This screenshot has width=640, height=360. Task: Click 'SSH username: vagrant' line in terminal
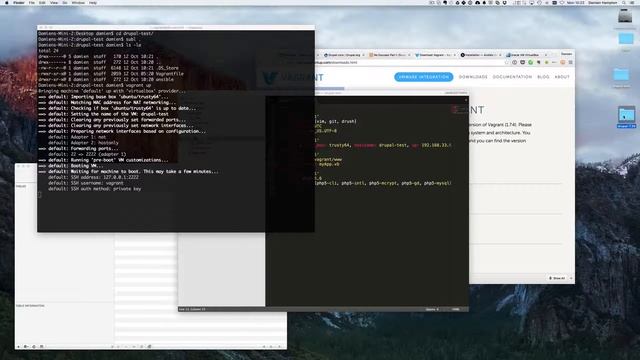[86, 183]
